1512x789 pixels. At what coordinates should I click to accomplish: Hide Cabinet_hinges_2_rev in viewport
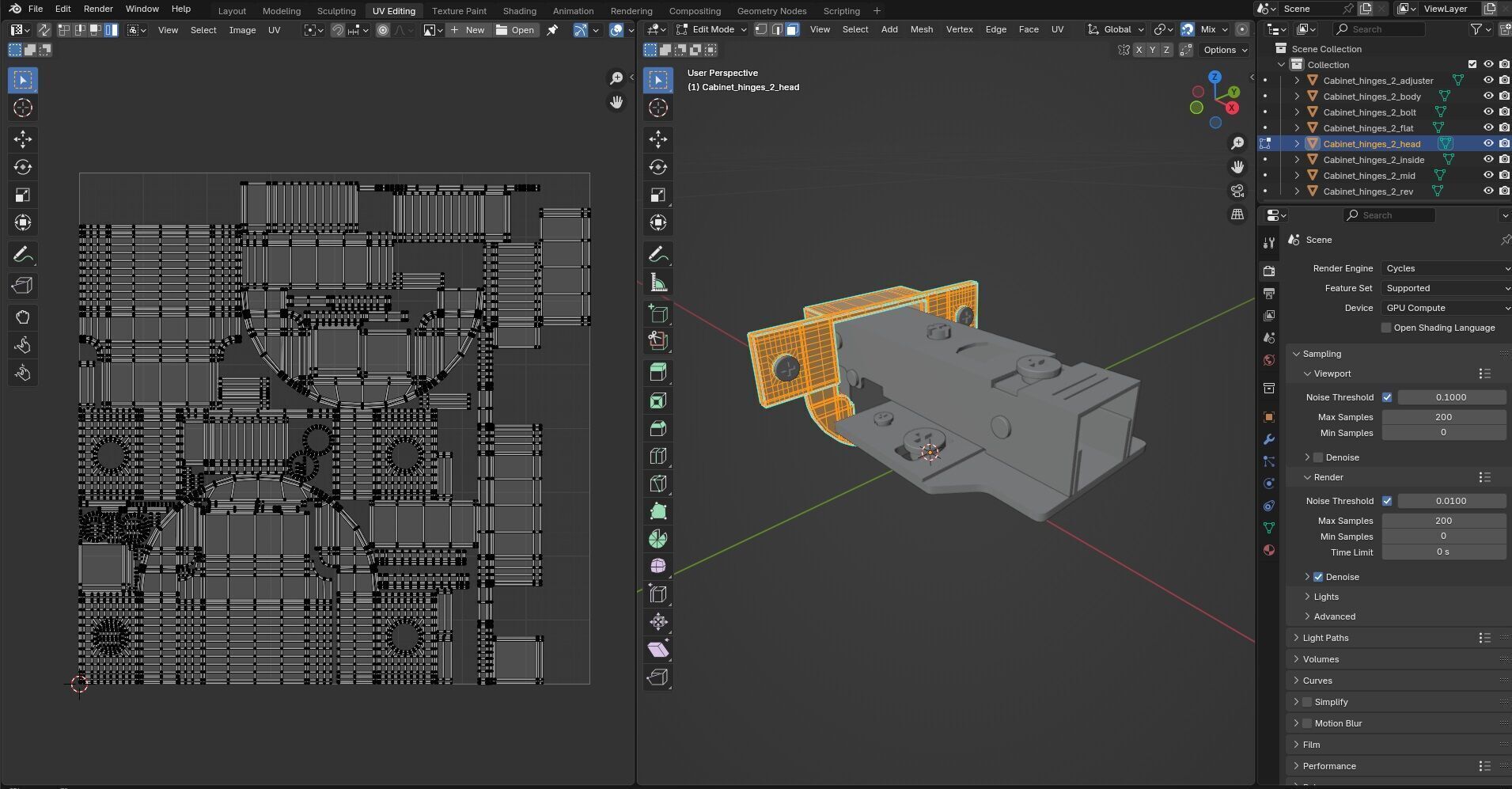[x=1488, y=191]
